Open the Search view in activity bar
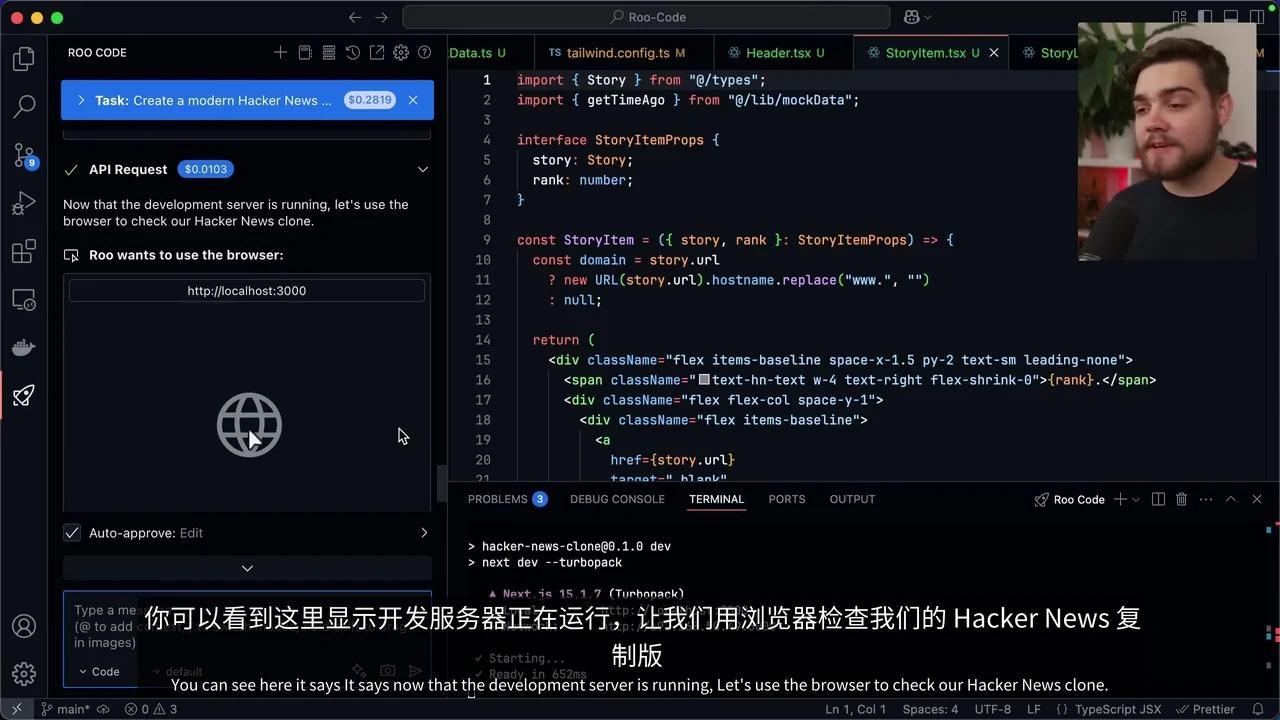This screenshot has height=720, width=1280. pyautogui.click(x=24, y=106)
